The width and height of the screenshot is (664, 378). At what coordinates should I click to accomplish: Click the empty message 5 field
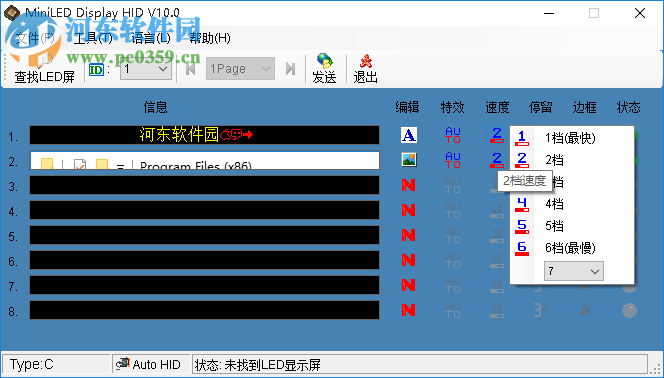(205, 235)
